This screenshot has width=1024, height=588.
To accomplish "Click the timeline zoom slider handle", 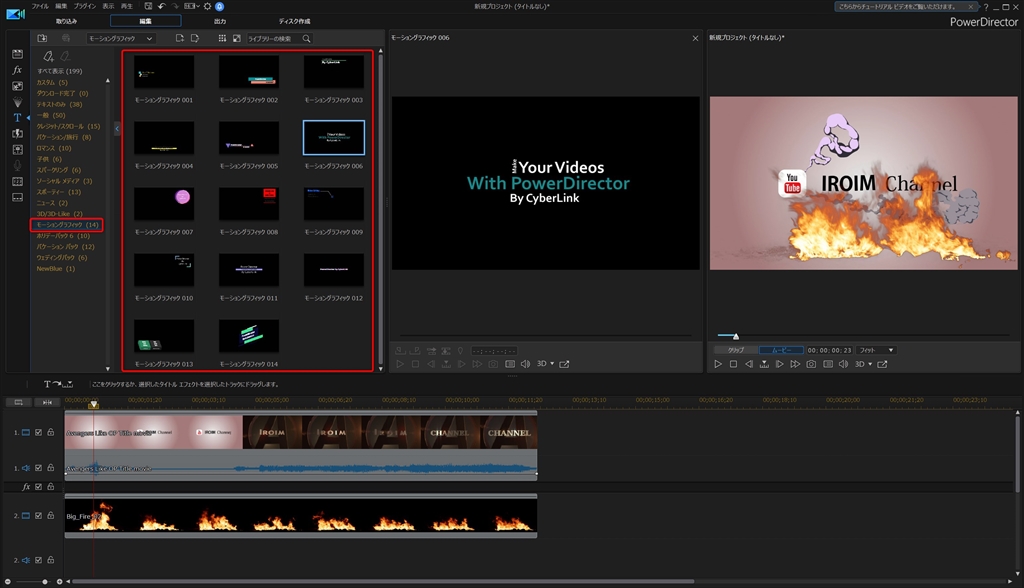I will click(x=44, y=581).
